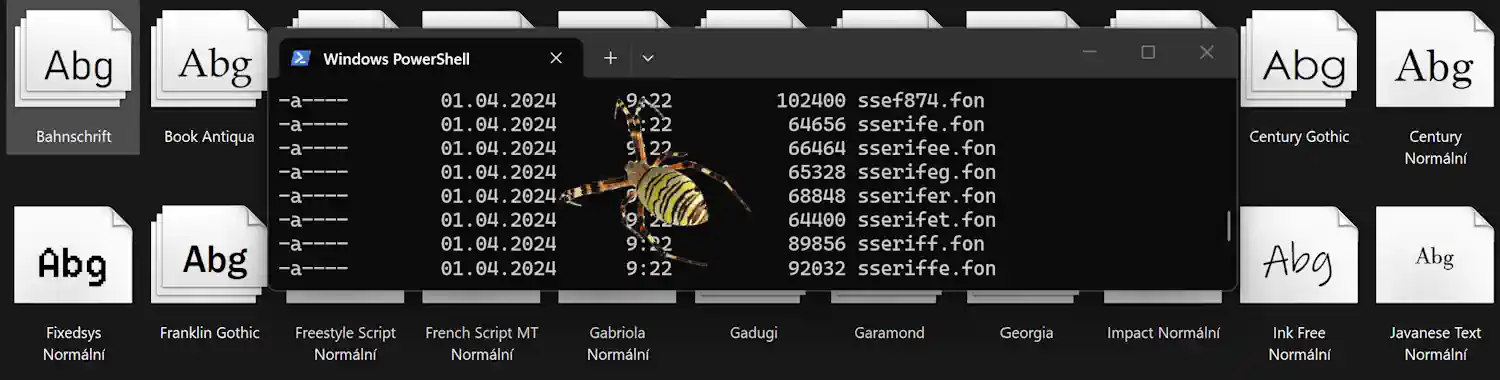This screenshot has width=1500, height=380.
Task: Expand the new tab profile dropdown
Action: click(648, 58)
